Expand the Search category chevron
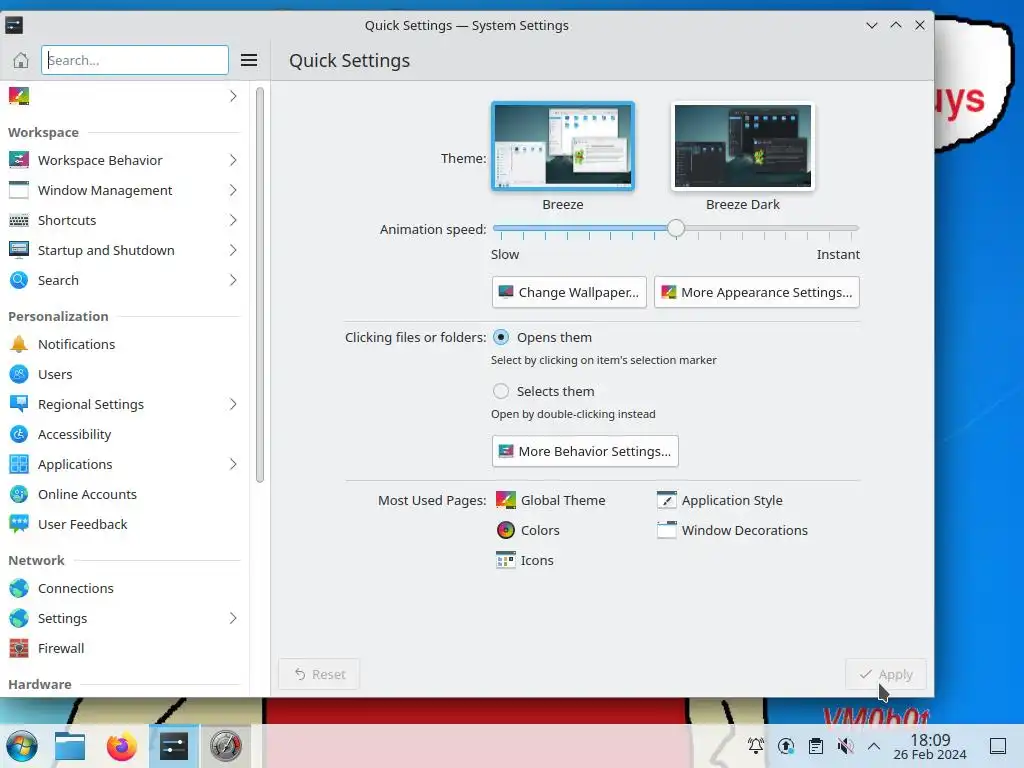 click(233, 280)
